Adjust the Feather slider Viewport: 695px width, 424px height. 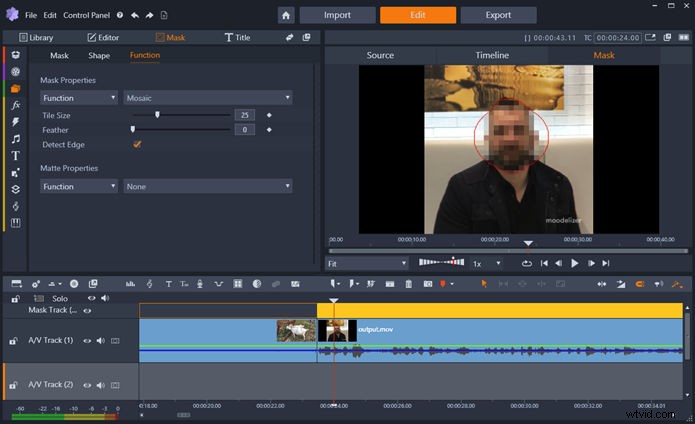click(x=181, y=129)
